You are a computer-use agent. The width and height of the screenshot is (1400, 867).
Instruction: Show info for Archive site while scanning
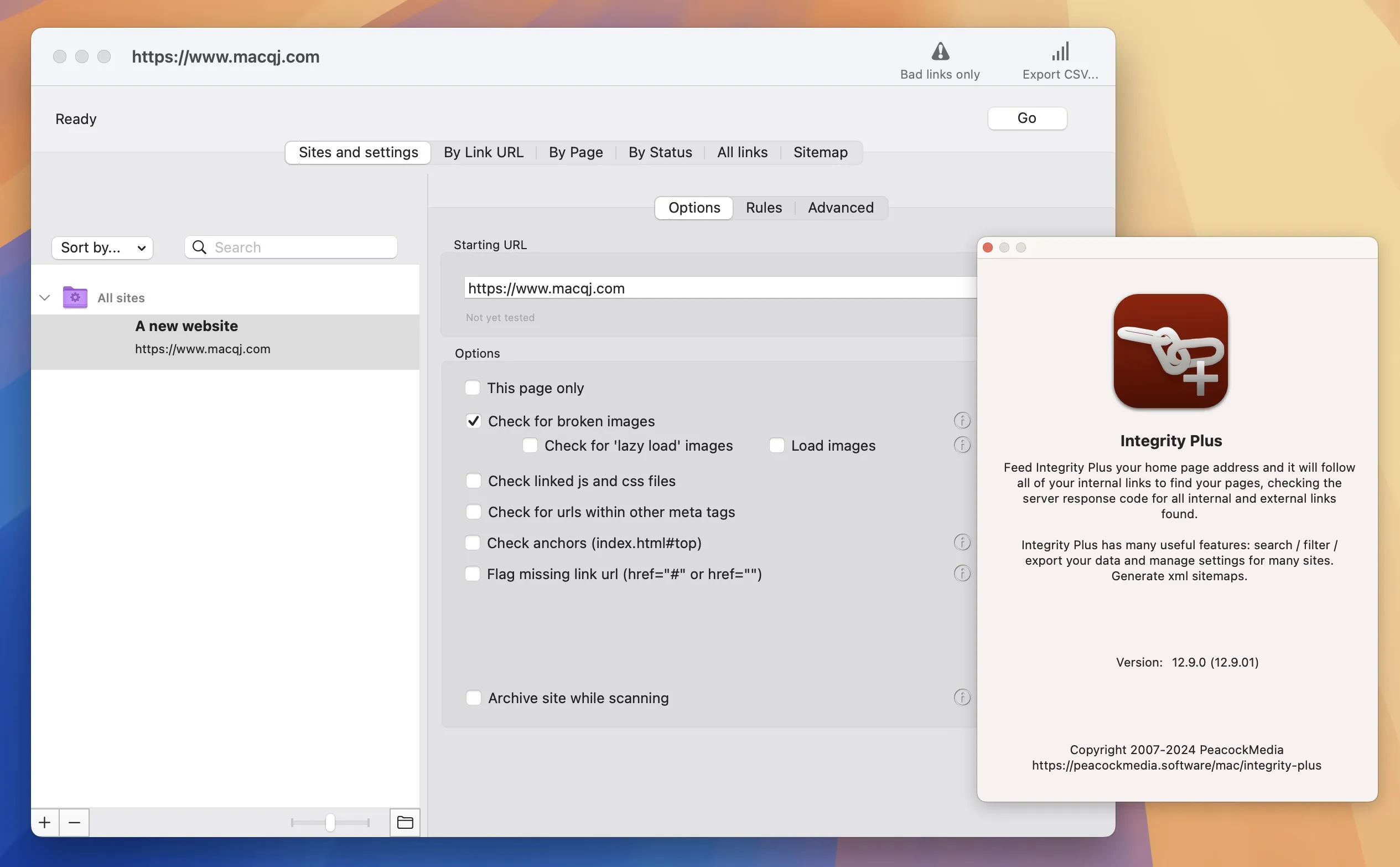(x=962, y=697)
